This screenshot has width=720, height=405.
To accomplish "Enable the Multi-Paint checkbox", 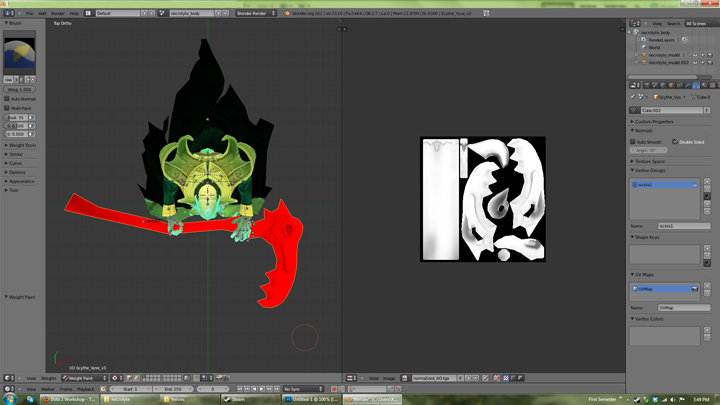I will (6, 108).
